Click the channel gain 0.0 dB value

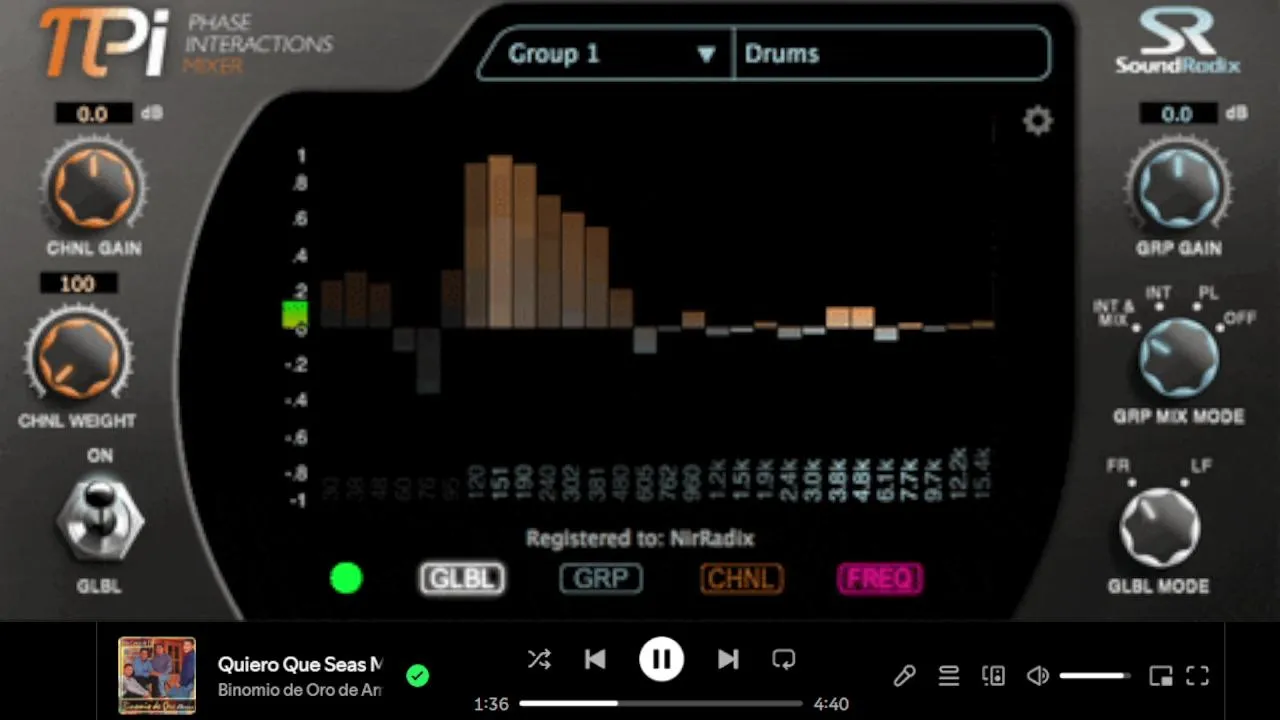pyautogui.click(x=92, y=114)
